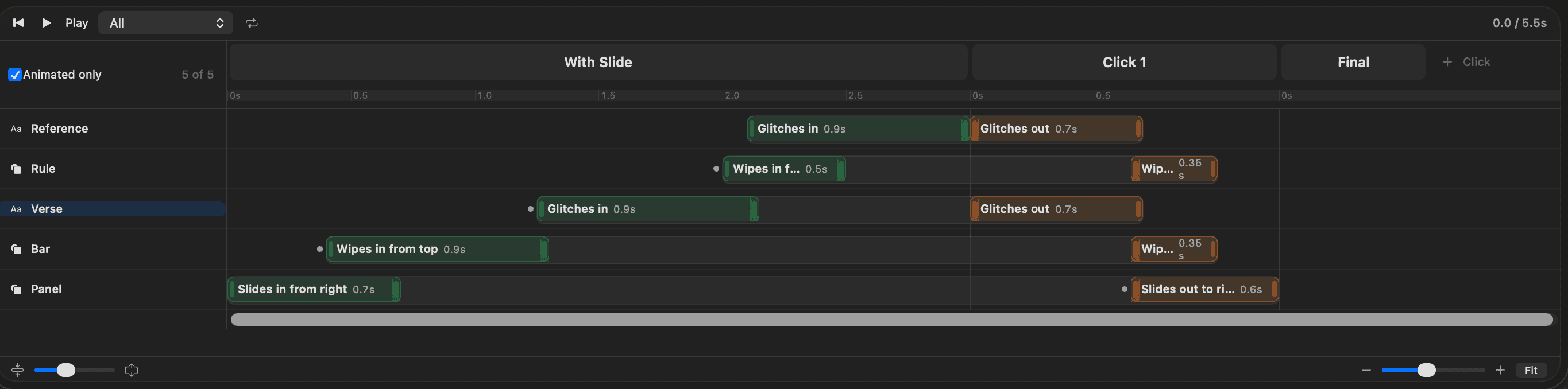This screenshot has width=1568, height=389.
Task: Select Verse Glitches out 0.7s clip
Action: (1057, 208)
